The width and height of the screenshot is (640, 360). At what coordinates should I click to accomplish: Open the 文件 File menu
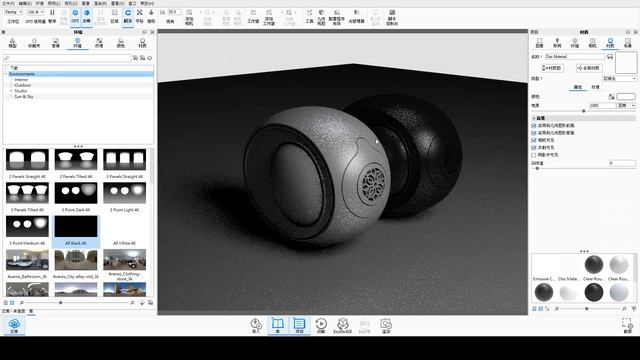(8, 3)
